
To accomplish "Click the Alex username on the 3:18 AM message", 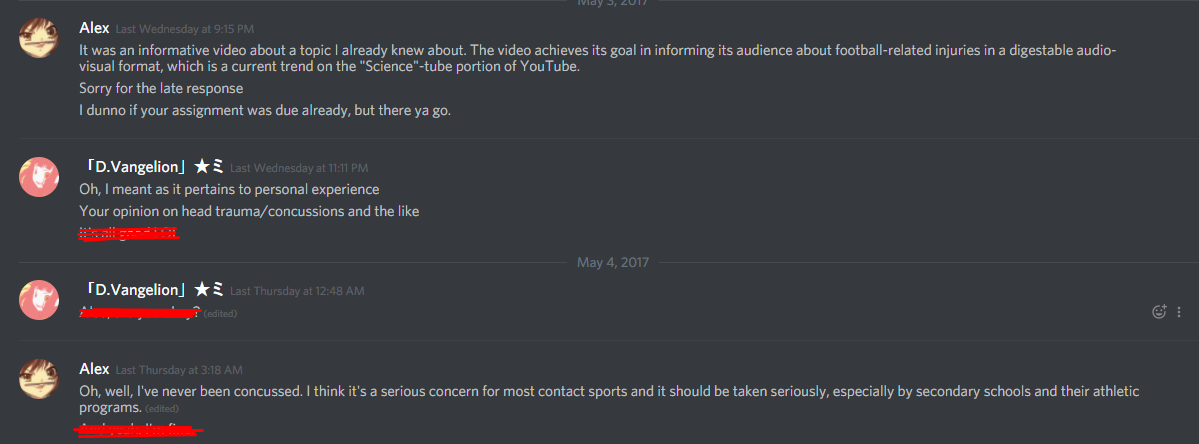I will click(94, 369).
